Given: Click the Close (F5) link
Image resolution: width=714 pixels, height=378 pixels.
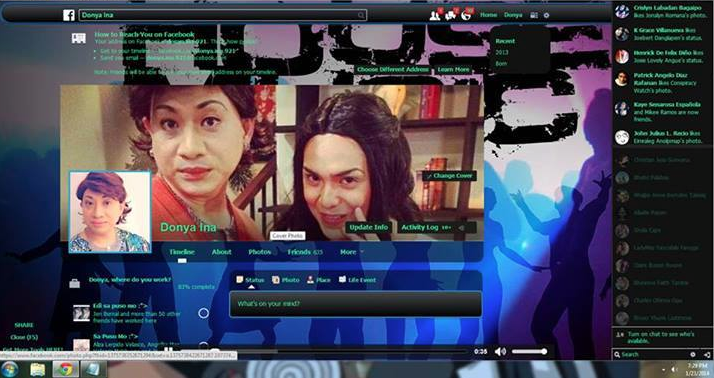Looking at the screenshot, I should [x=24, y=337].
